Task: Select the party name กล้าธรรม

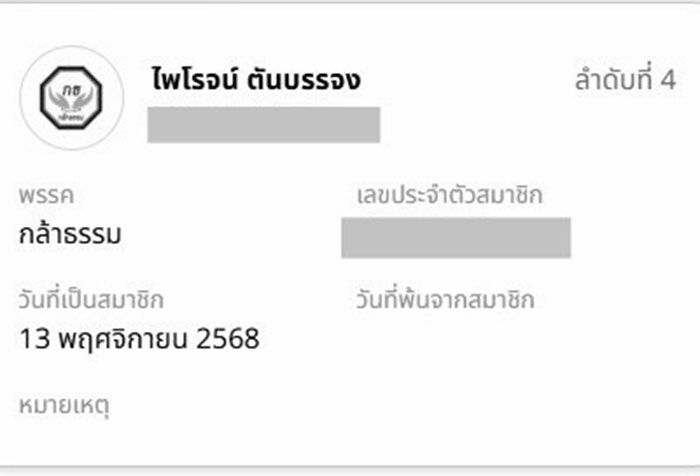Action: pyautogui.click(x=70, y=234)
